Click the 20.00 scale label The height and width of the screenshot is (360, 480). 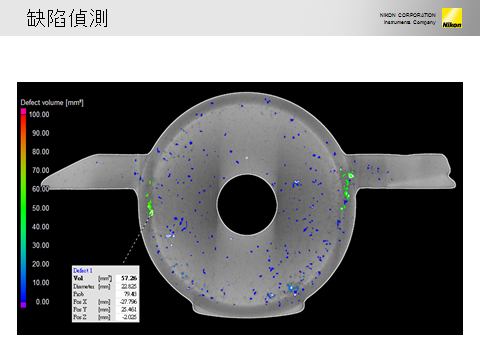41,264
